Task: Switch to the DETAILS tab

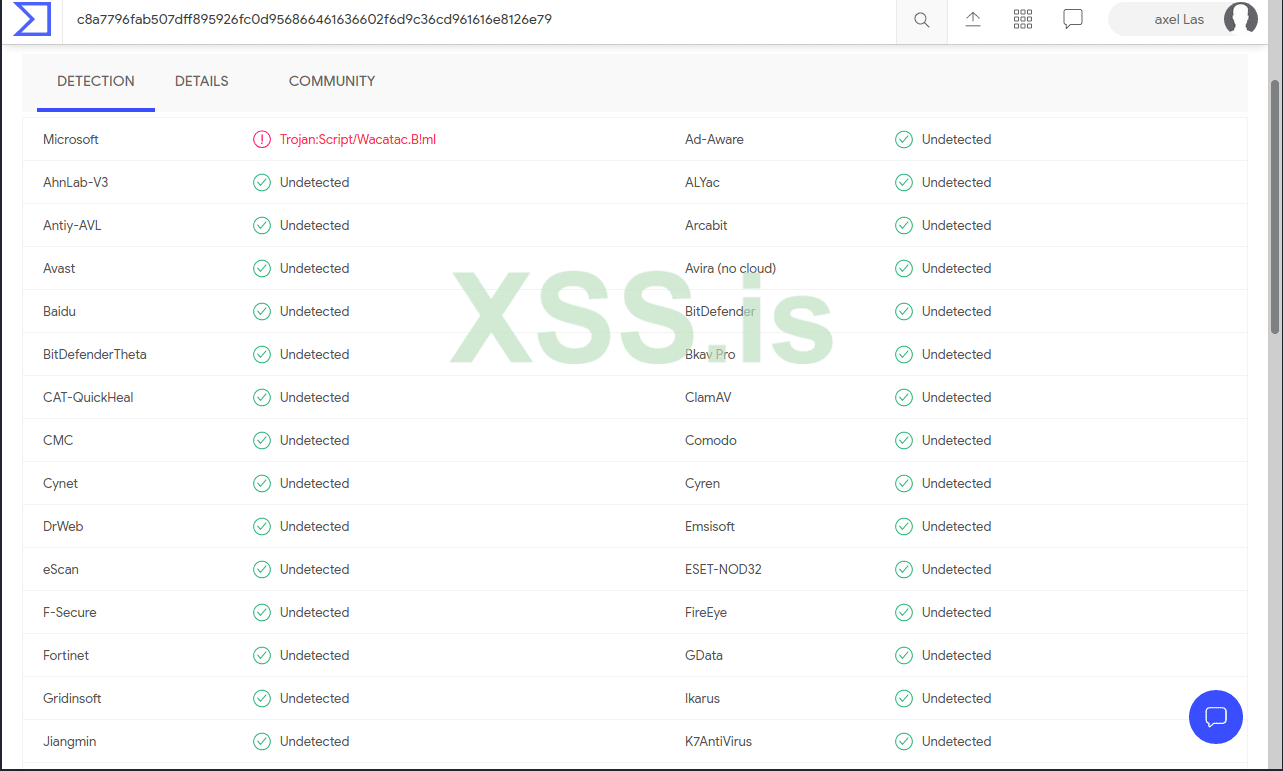Action: click(202, 81)
